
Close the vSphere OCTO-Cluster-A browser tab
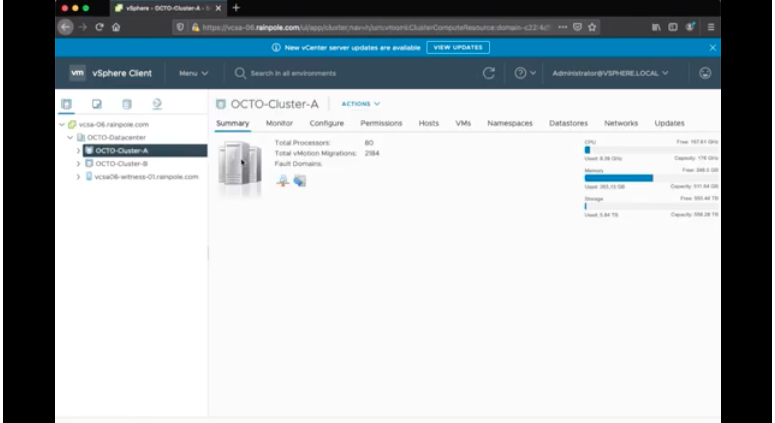click(x=218, y=8)
